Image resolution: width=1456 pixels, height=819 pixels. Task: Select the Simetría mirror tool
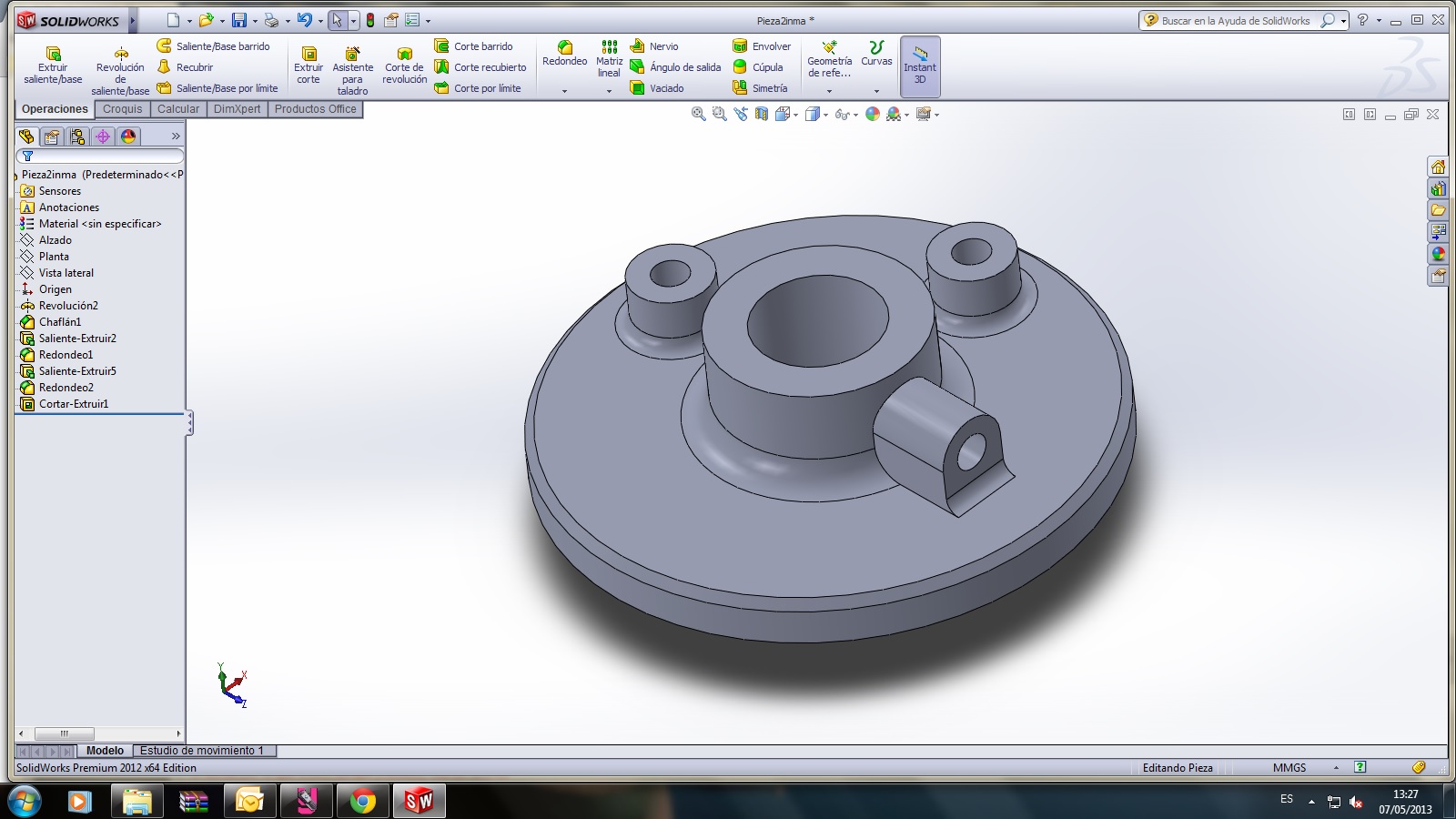click(x=760, y=87)
